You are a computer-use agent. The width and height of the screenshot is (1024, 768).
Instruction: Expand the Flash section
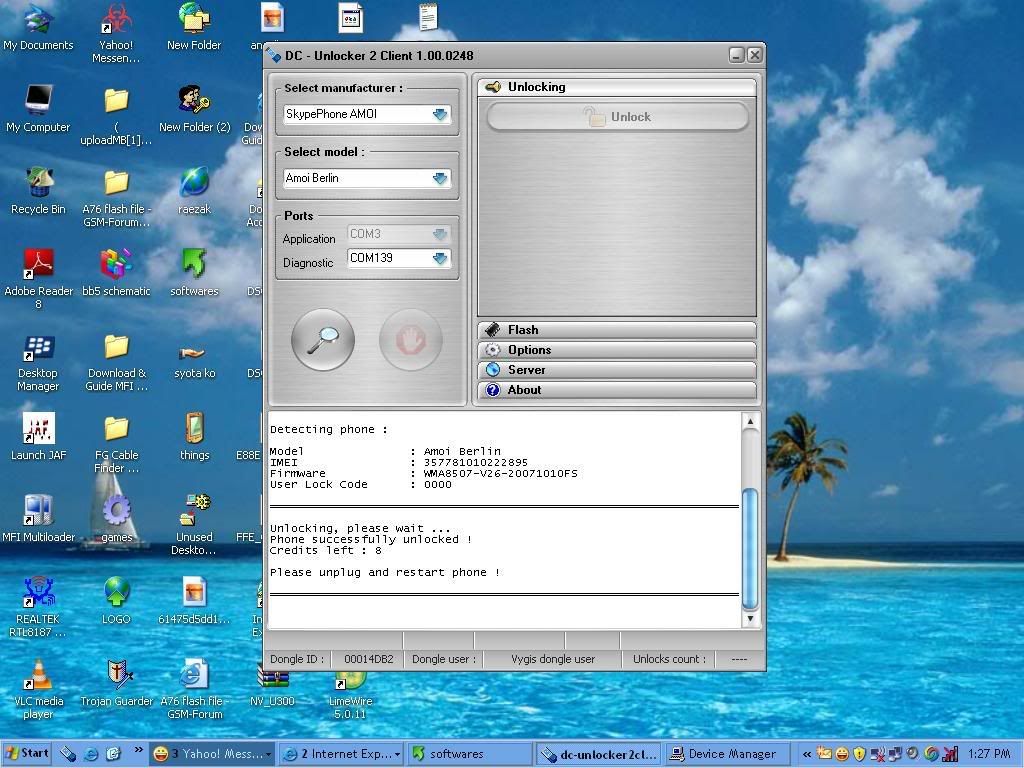(x=617, y=330)
